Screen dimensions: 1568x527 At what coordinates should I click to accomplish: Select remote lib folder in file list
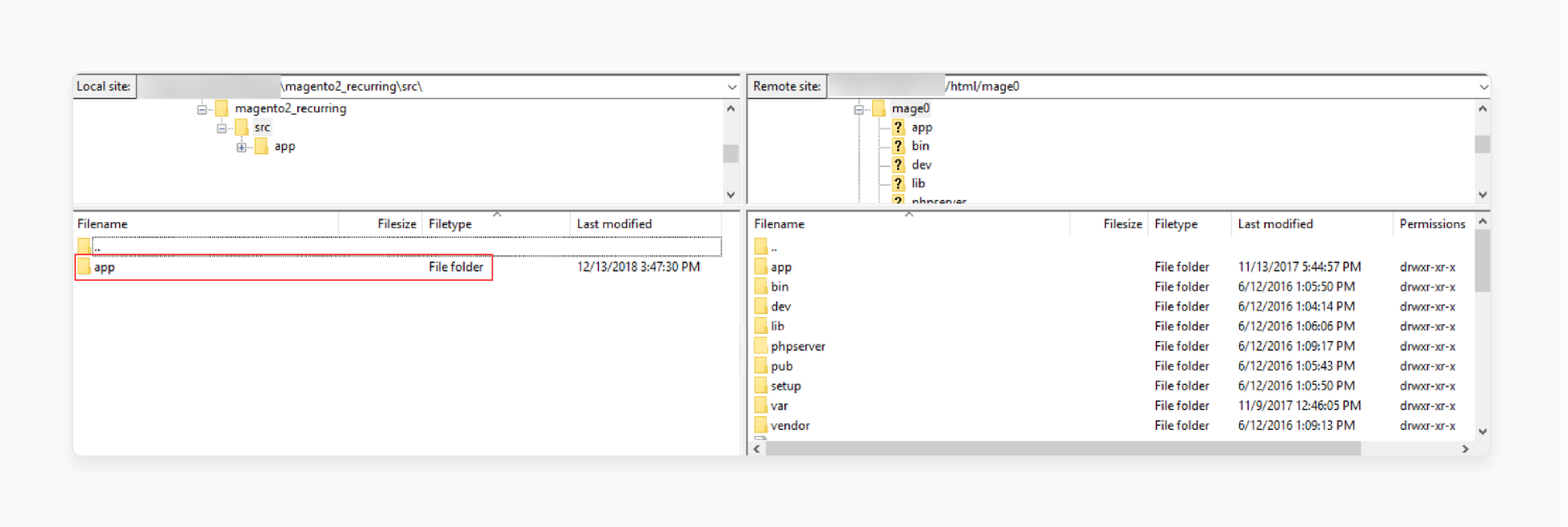tap(1113, 326)
